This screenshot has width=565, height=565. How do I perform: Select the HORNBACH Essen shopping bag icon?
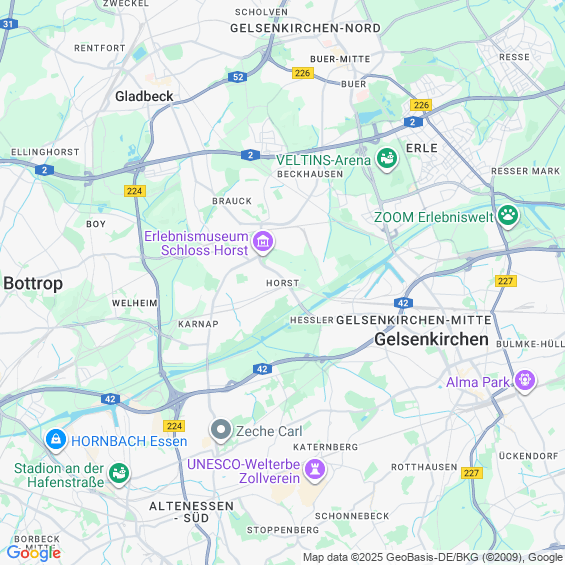(x=55, y=440)
